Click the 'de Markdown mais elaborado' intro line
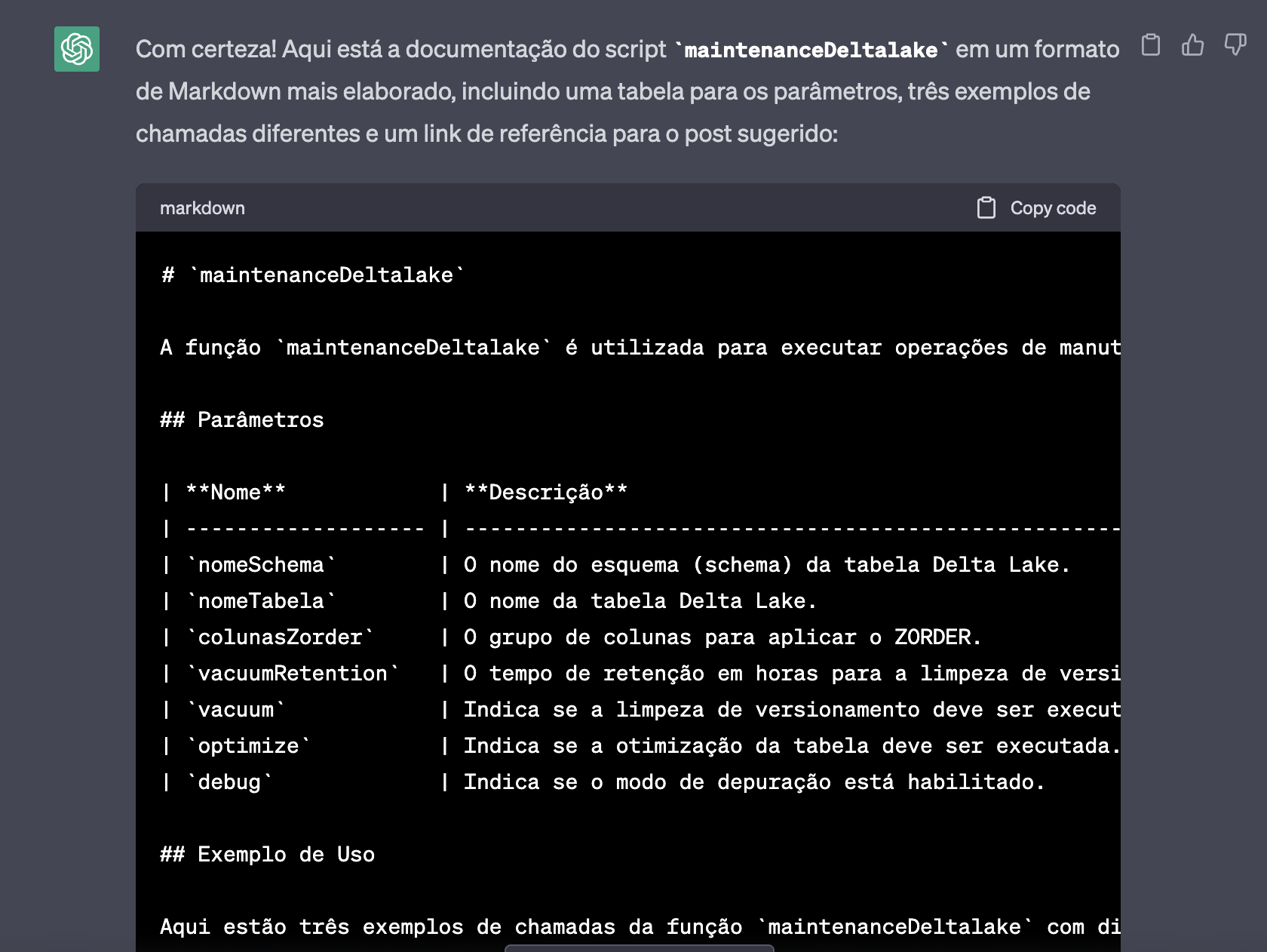The width and height of the screenshot is (1267, 952). (613, 91)
